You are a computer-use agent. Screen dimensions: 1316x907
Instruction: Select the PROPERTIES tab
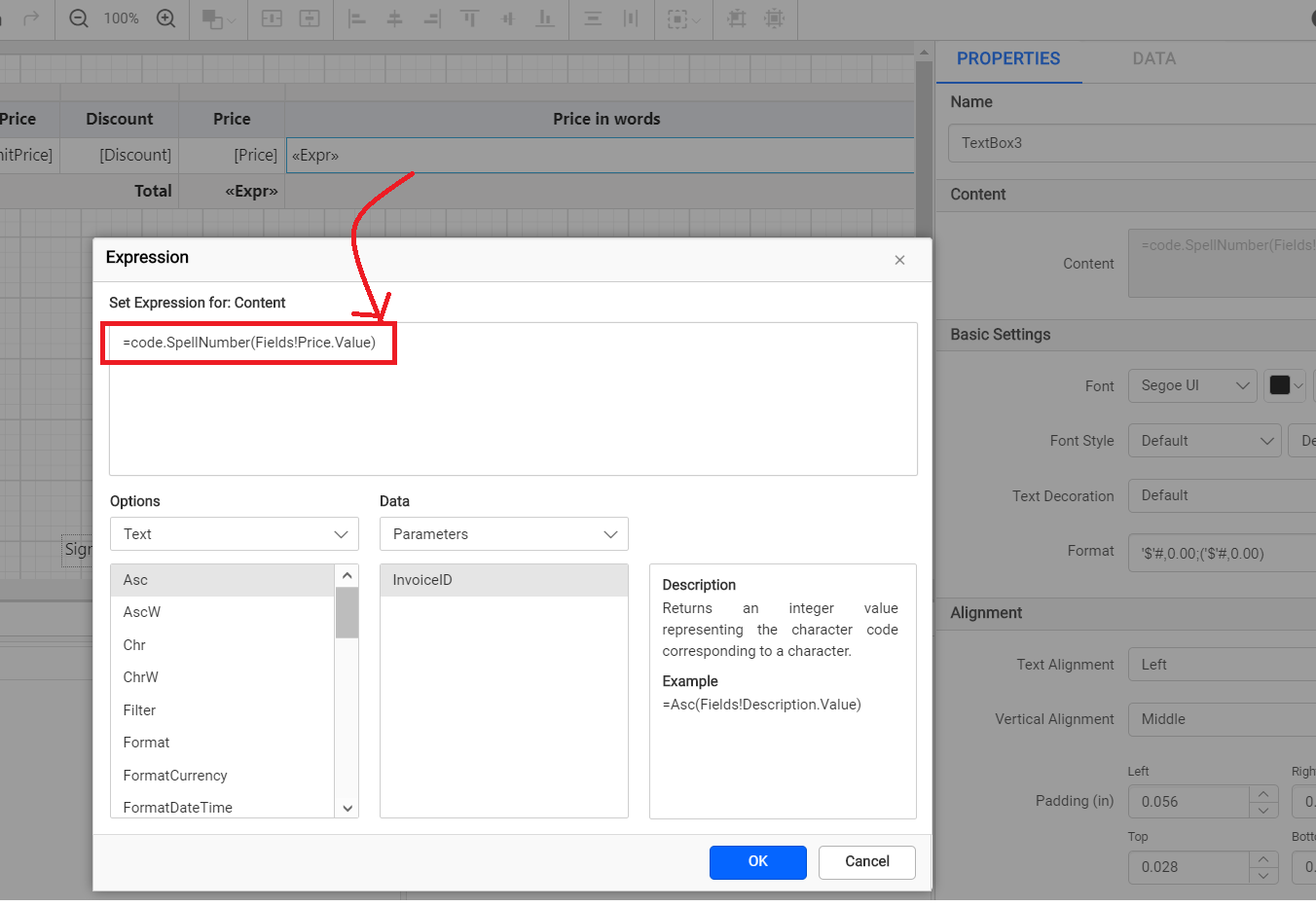pyautogui.click(x=1007, y=58)
